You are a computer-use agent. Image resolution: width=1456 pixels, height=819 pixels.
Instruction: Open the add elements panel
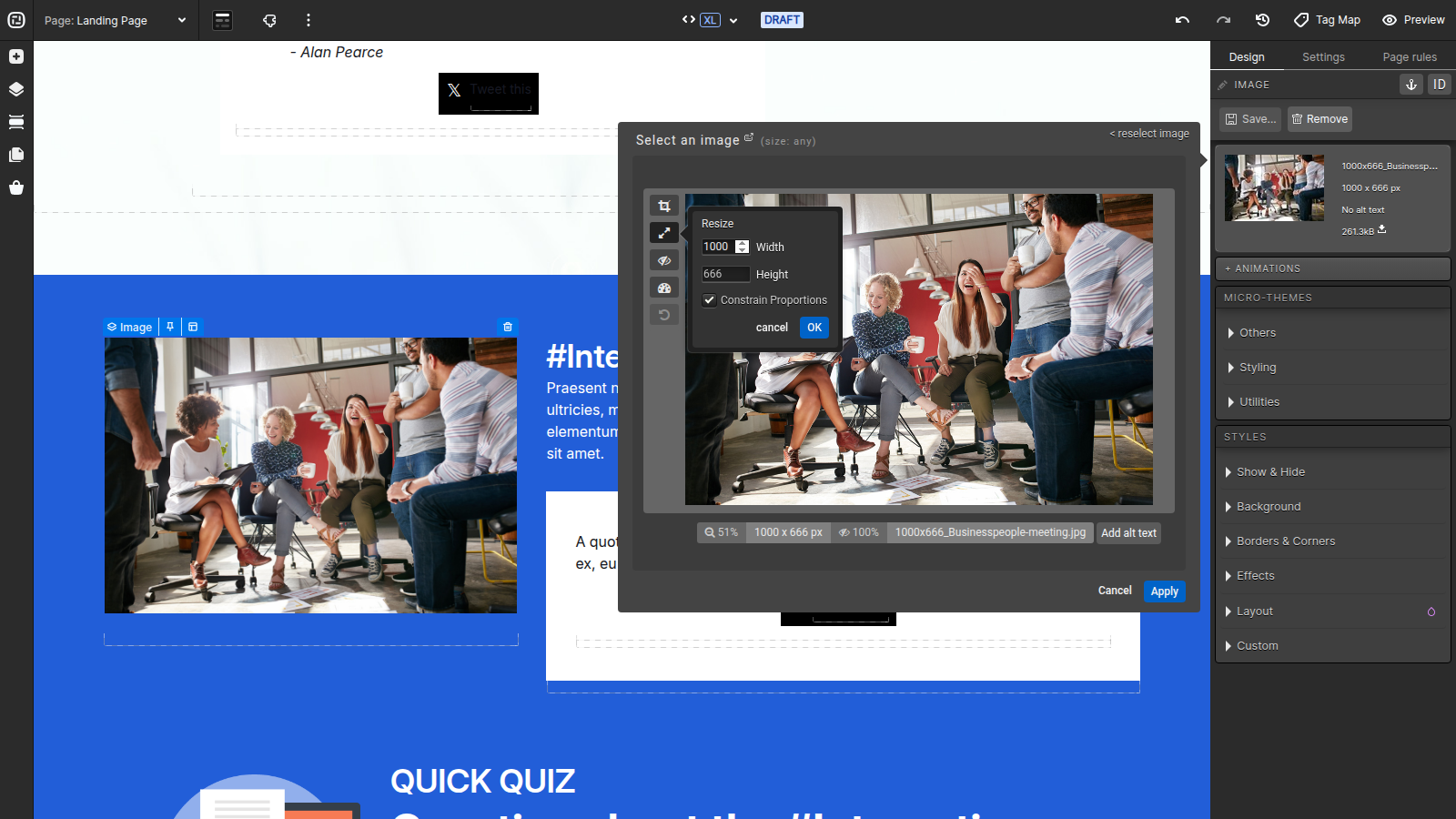click(x=16, y=56)
